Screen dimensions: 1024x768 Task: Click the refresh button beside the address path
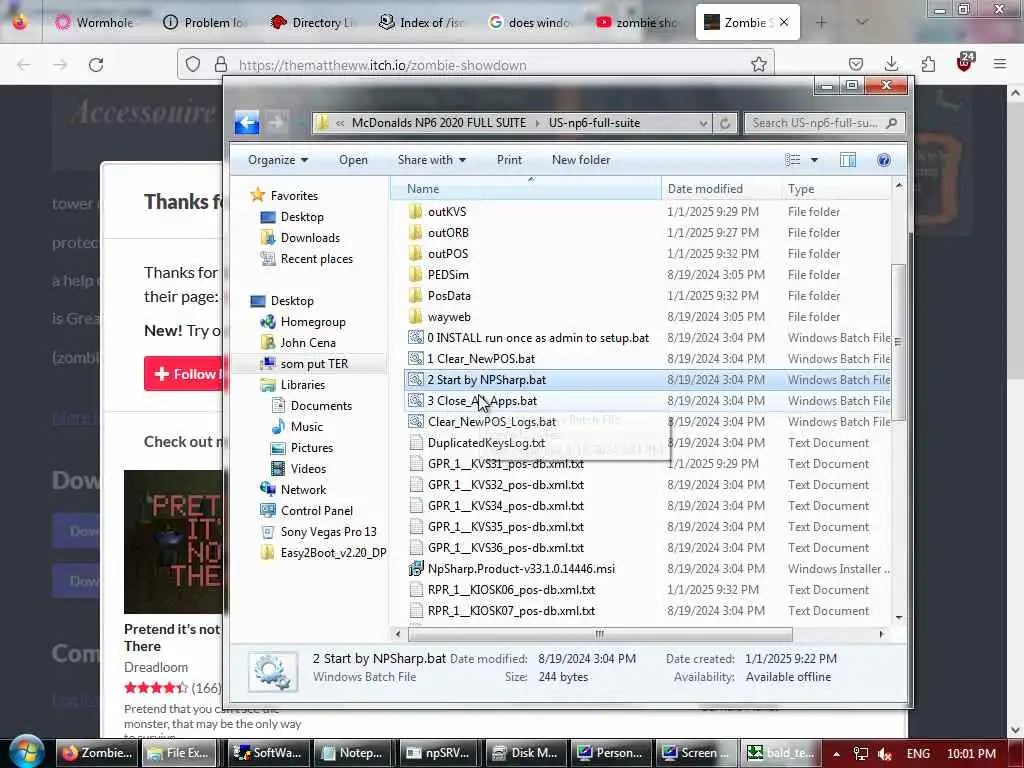pos(725,123)
